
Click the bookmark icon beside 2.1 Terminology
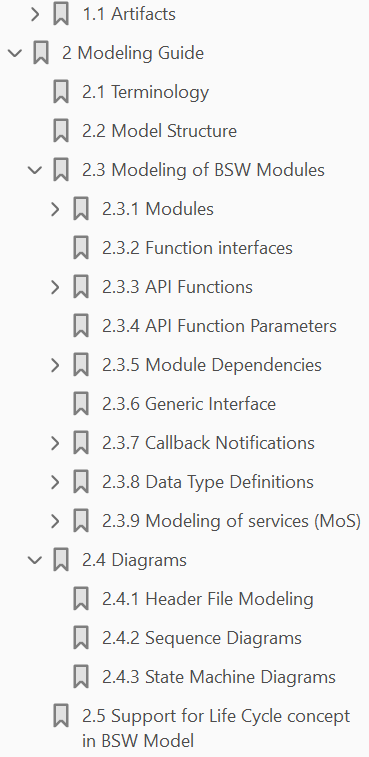pyautogui.click(x=61, y=92)
